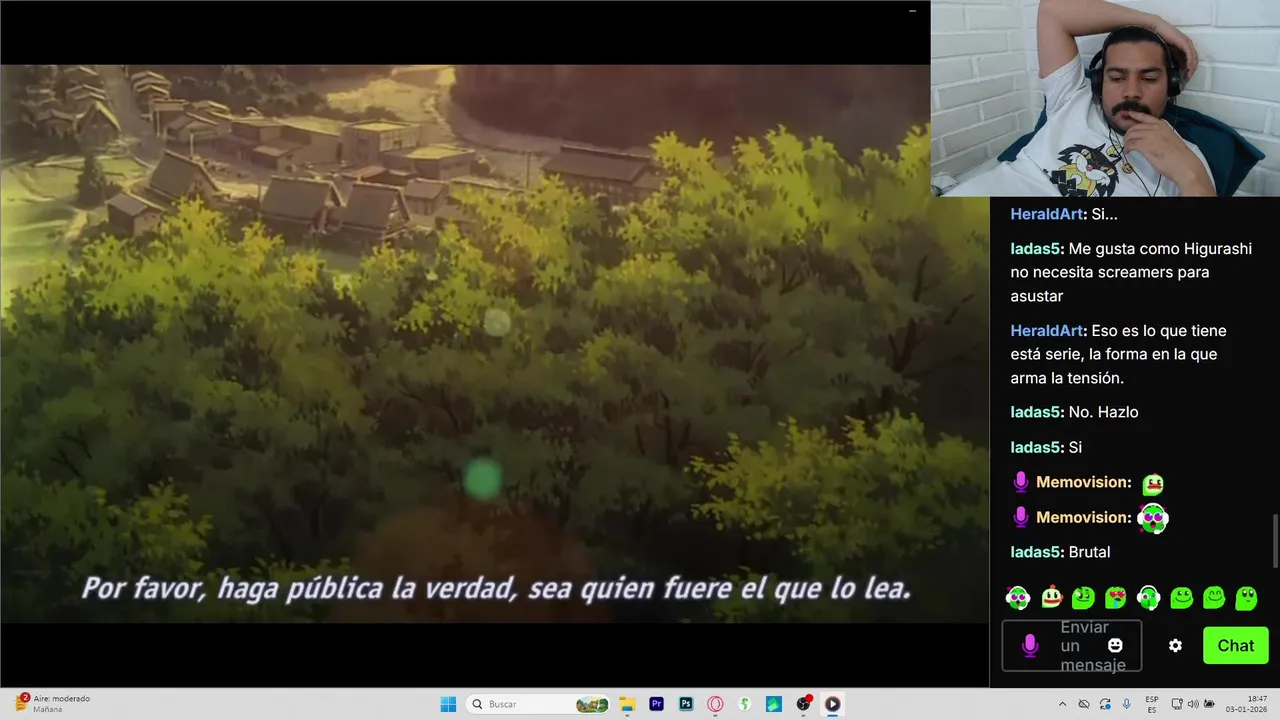This screenshot has height=720, width=1280.
Task: Click first Memovision username with cartoon emote
Action: click(1083, 482)
